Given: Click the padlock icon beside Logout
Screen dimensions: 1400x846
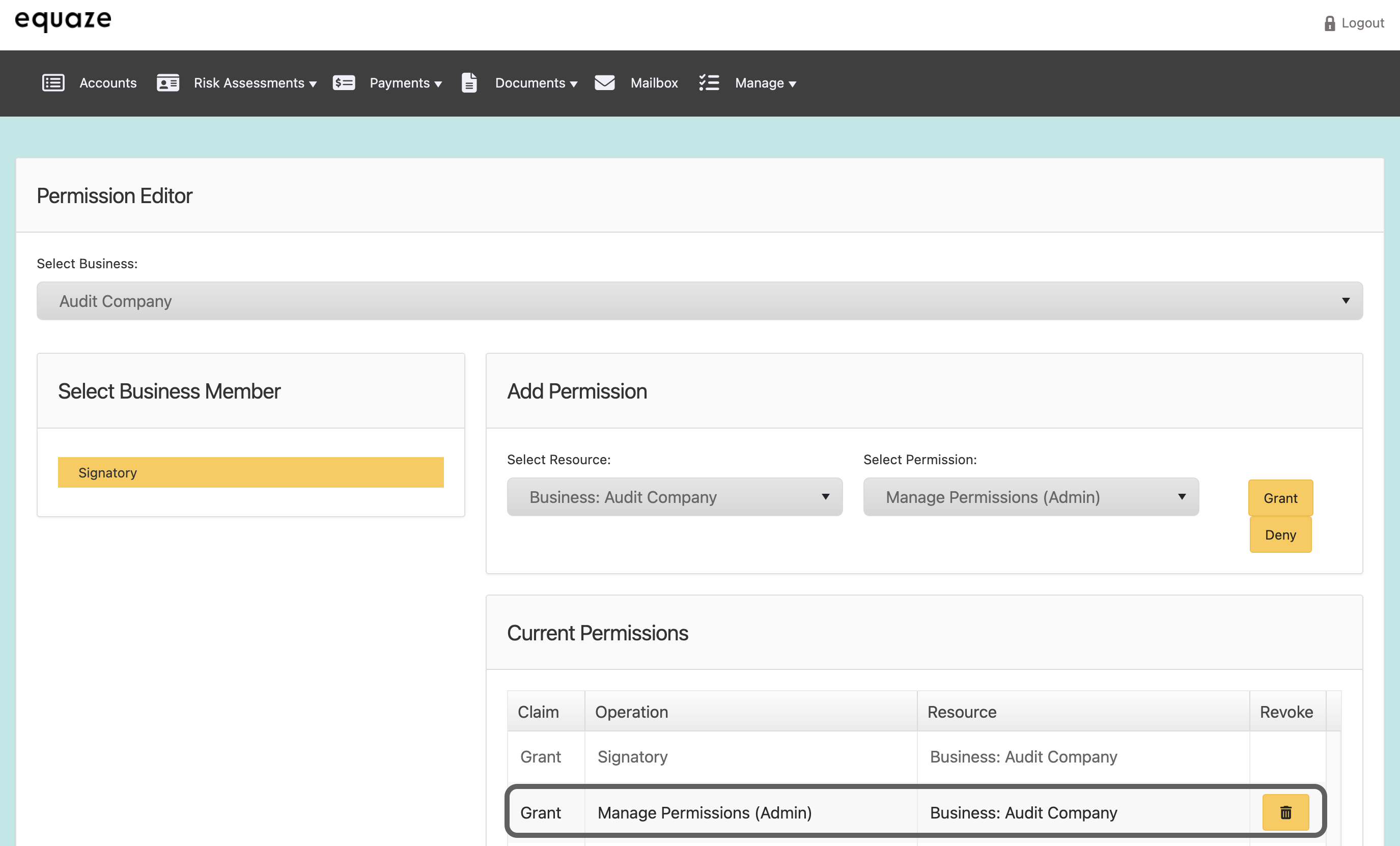Looking at the screenshot, I should 1330,23.
